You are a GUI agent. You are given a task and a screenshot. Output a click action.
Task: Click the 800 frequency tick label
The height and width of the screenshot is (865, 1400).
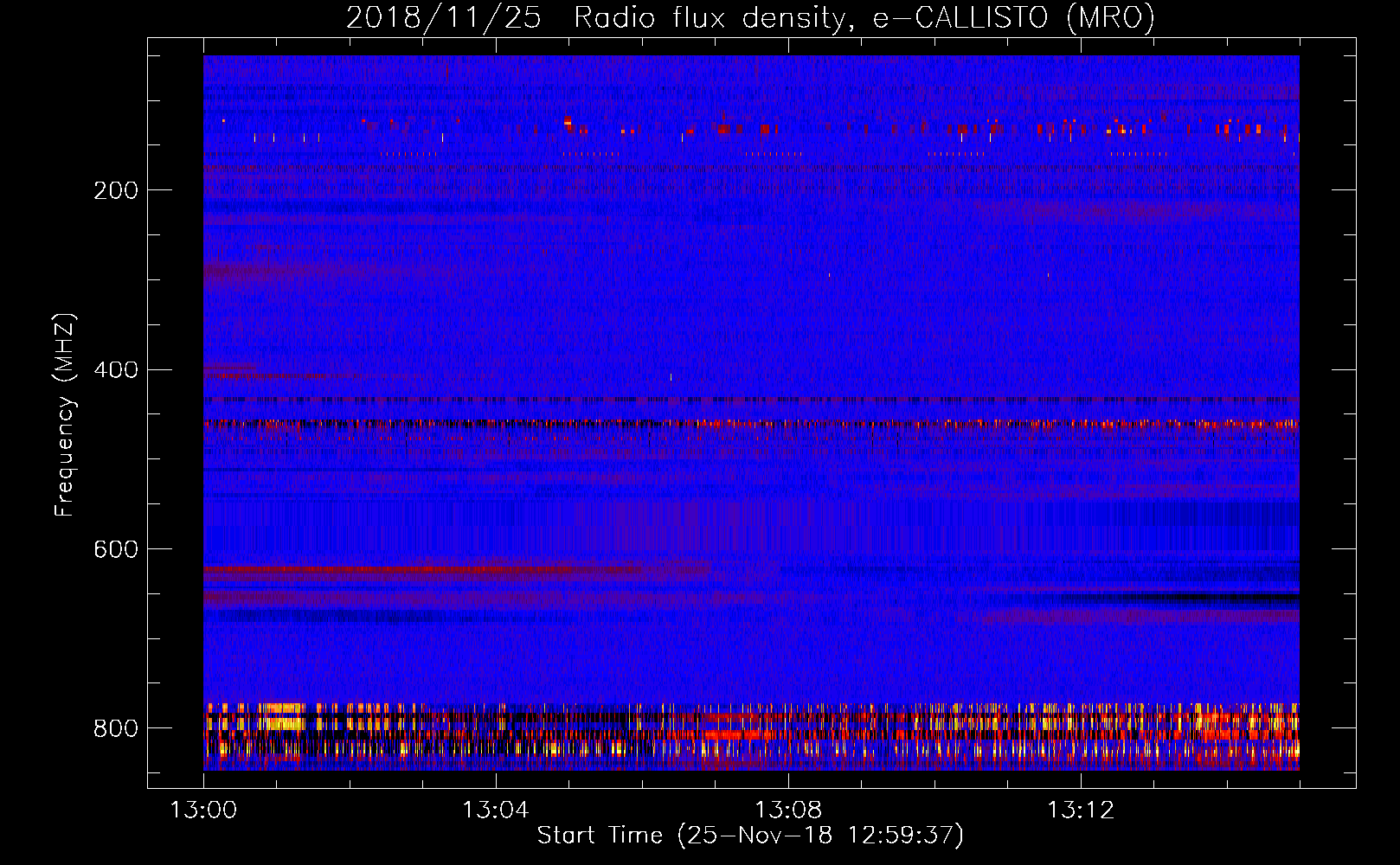pos(116,728)
